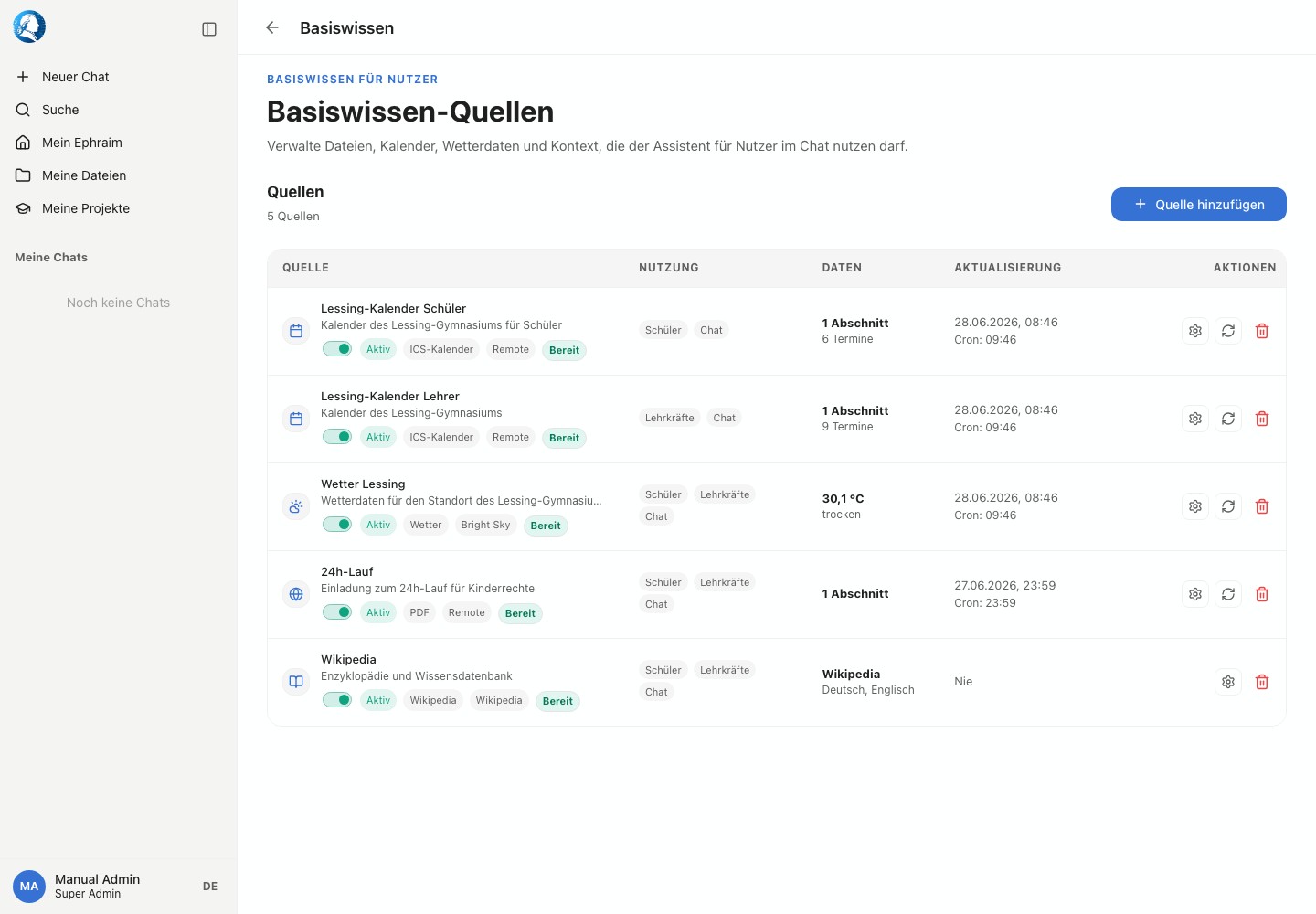Click the Lessing-Kalender Schüler title
Screen dimensions: 1316x914
tap(393, 309)
